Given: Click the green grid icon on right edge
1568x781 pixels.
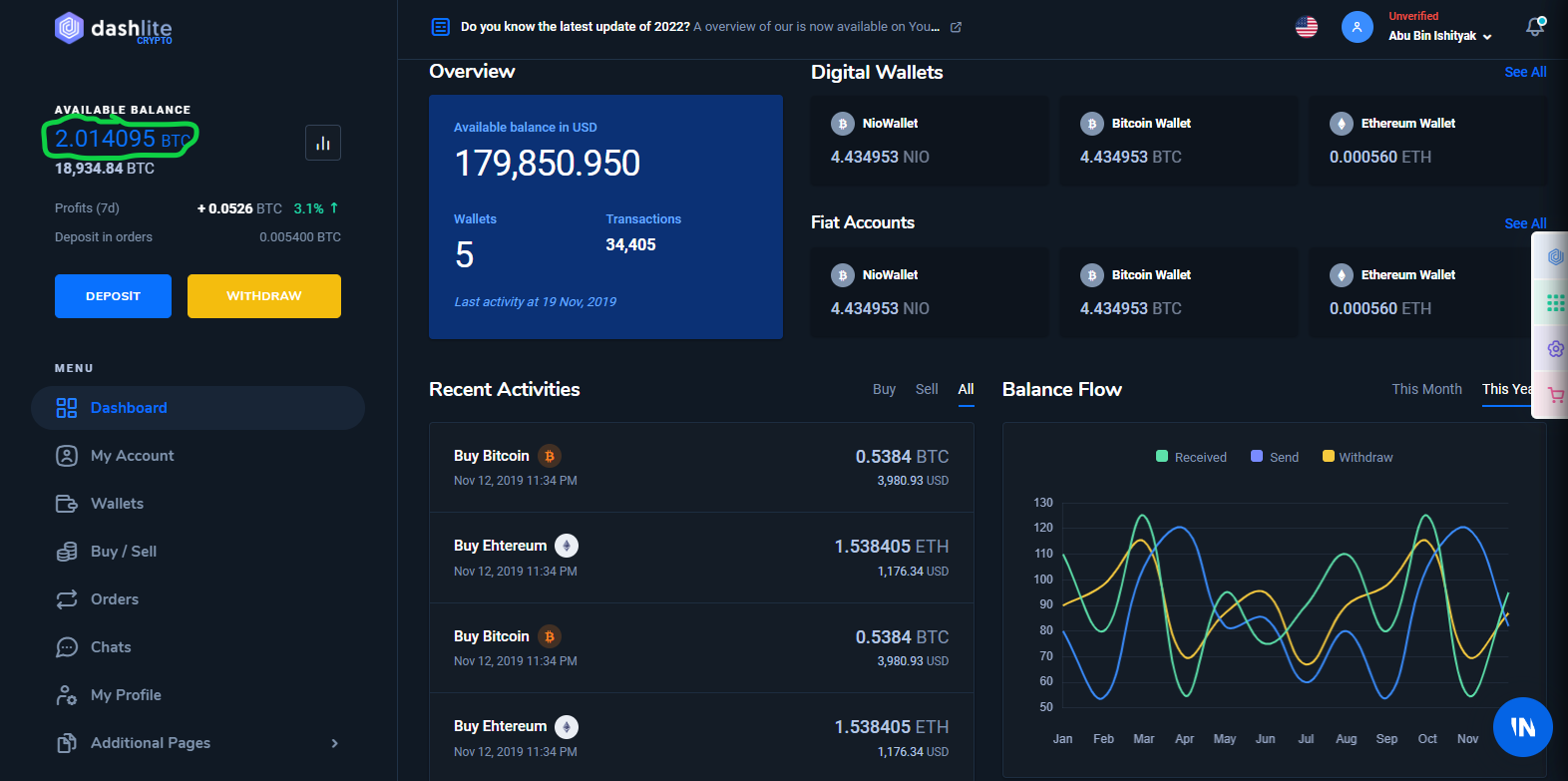Looking at the screenshot, I should (1555, 302).
